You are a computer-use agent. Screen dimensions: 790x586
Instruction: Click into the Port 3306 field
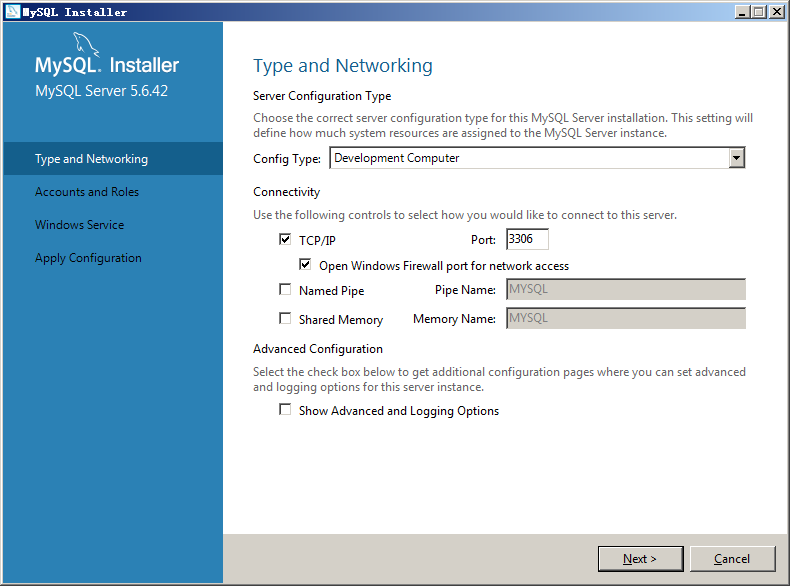click(x=528, y=239)
